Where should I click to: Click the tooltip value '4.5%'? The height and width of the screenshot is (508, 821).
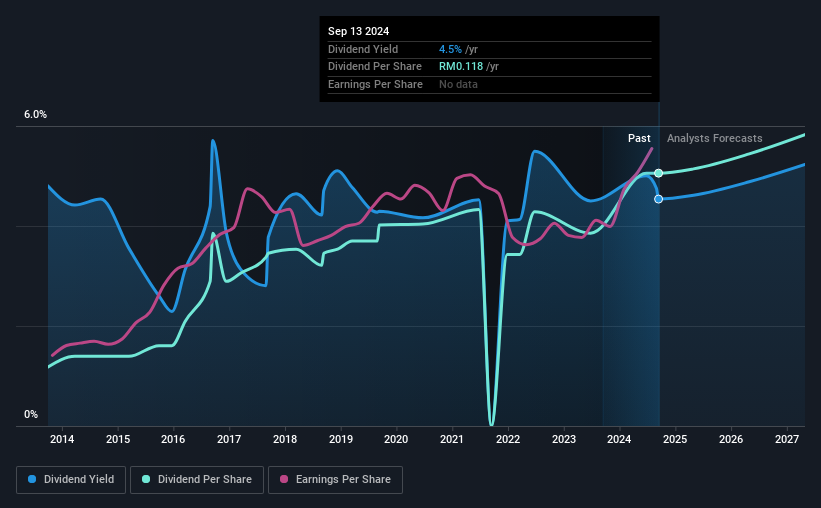click(450, 49)
